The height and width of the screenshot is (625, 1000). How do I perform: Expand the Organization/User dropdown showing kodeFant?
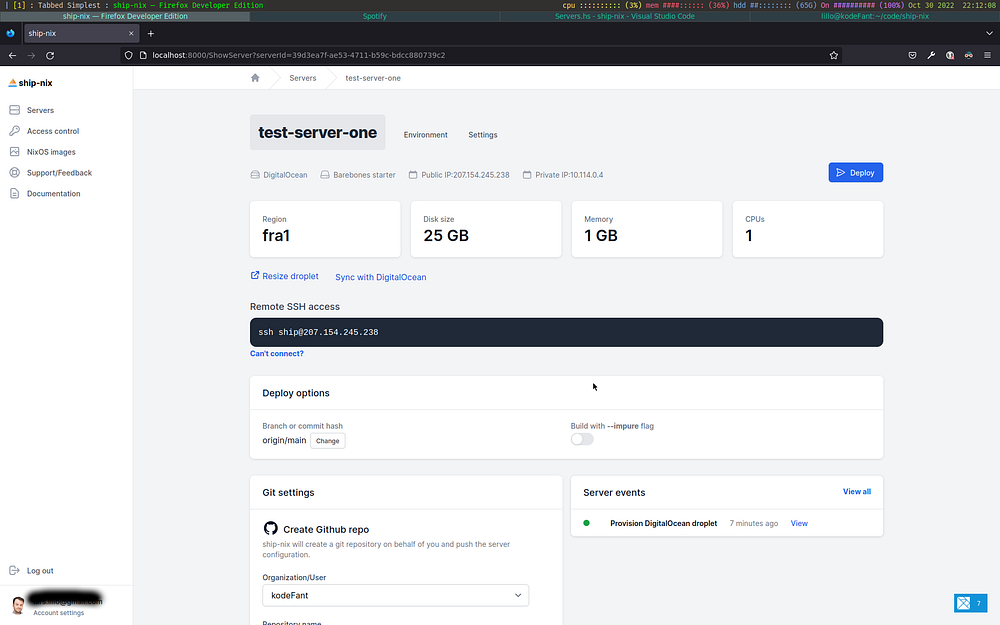[395, 595]
